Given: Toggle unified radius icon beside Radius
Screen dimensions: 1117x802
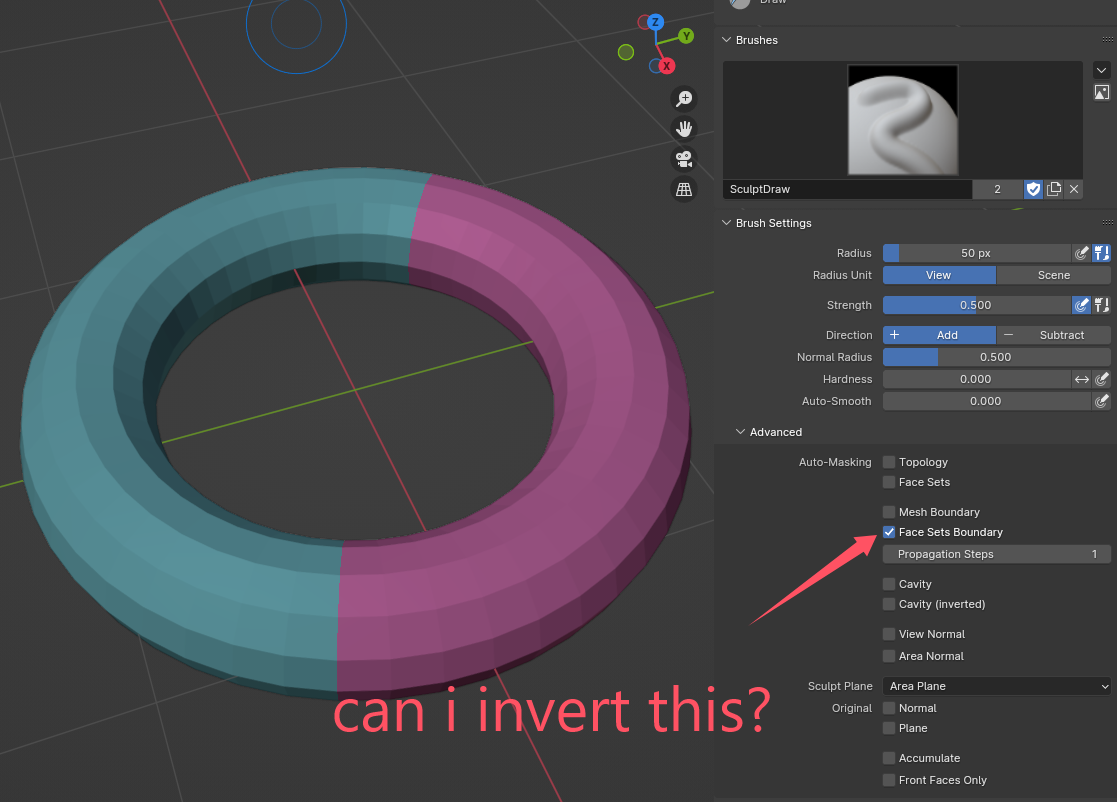Looking at the screenshot, I should (x=1102, y=253).
